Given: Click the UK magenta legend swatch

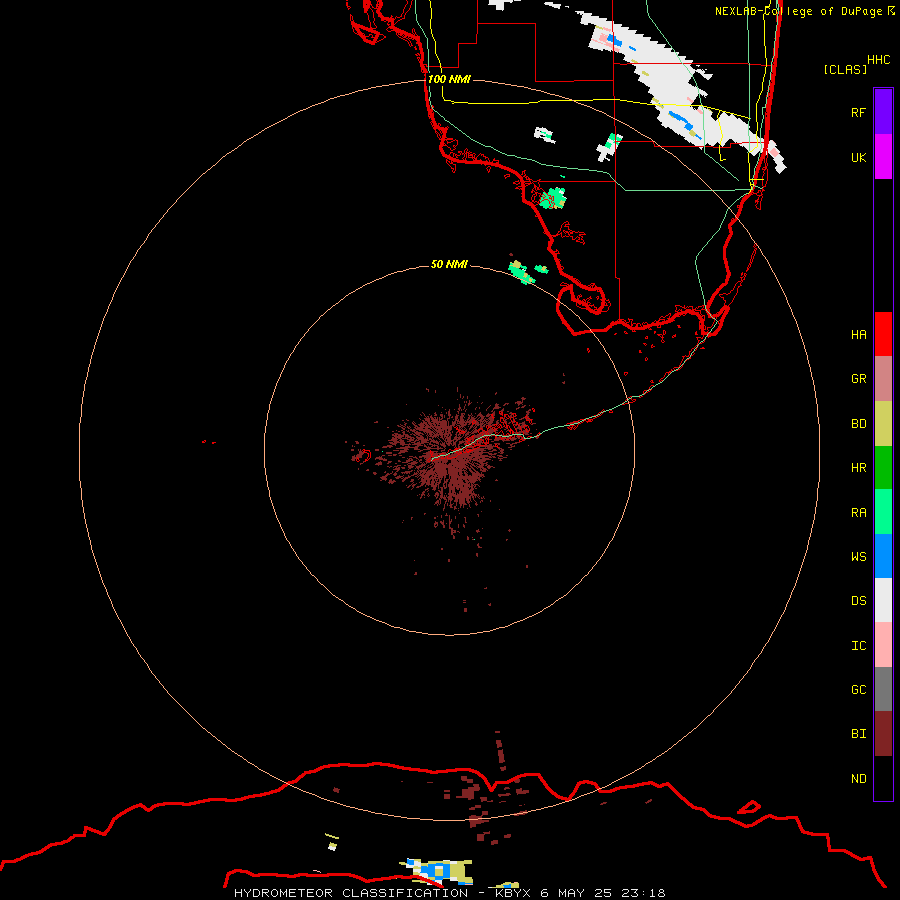Looking at the screenshot, I should coord(883,157).
